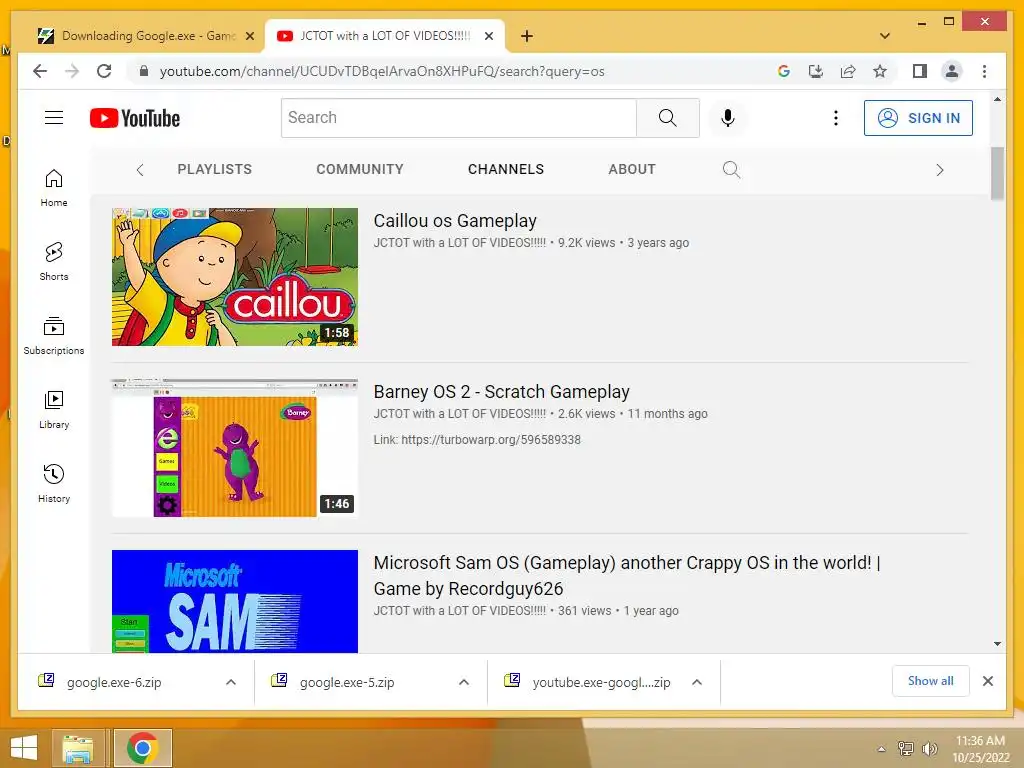Open the Microsoft SAM video thumbnail
The width and height of the screenshot is (1024, 768).
[234, 601]
